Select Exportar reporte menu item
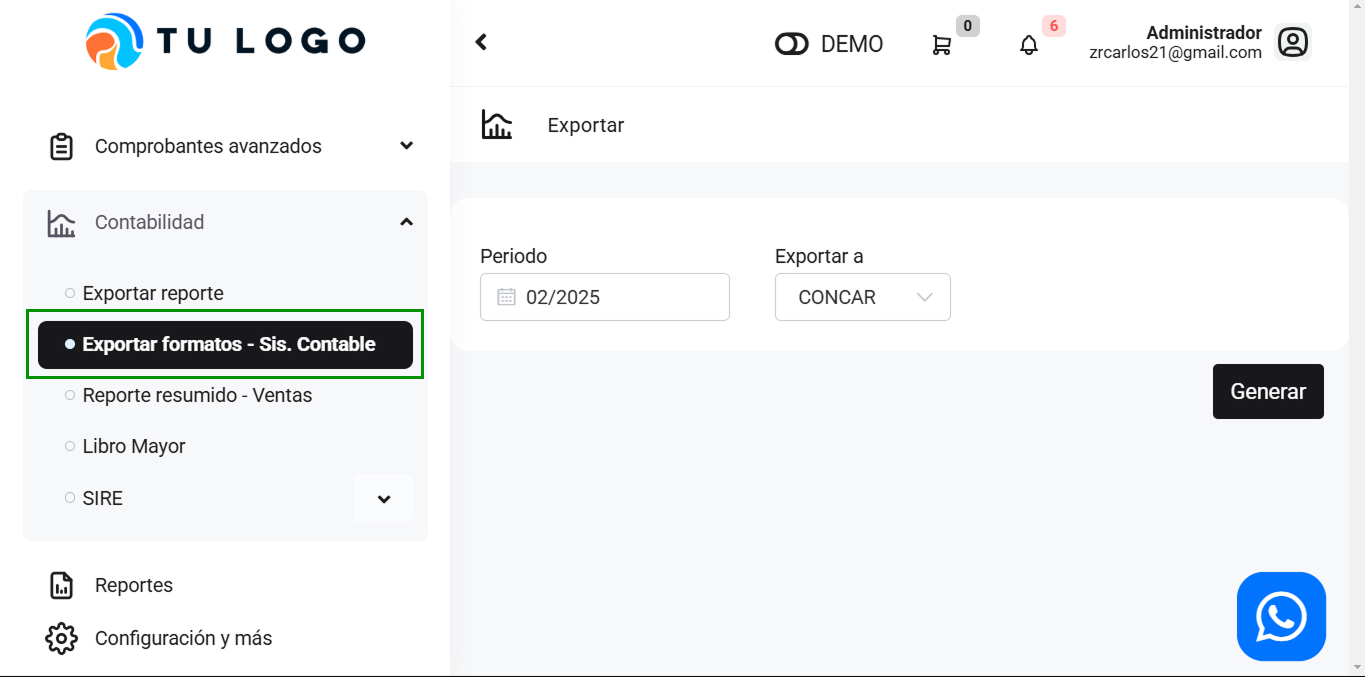This screenshot has width=1365, height=677. 153,293
